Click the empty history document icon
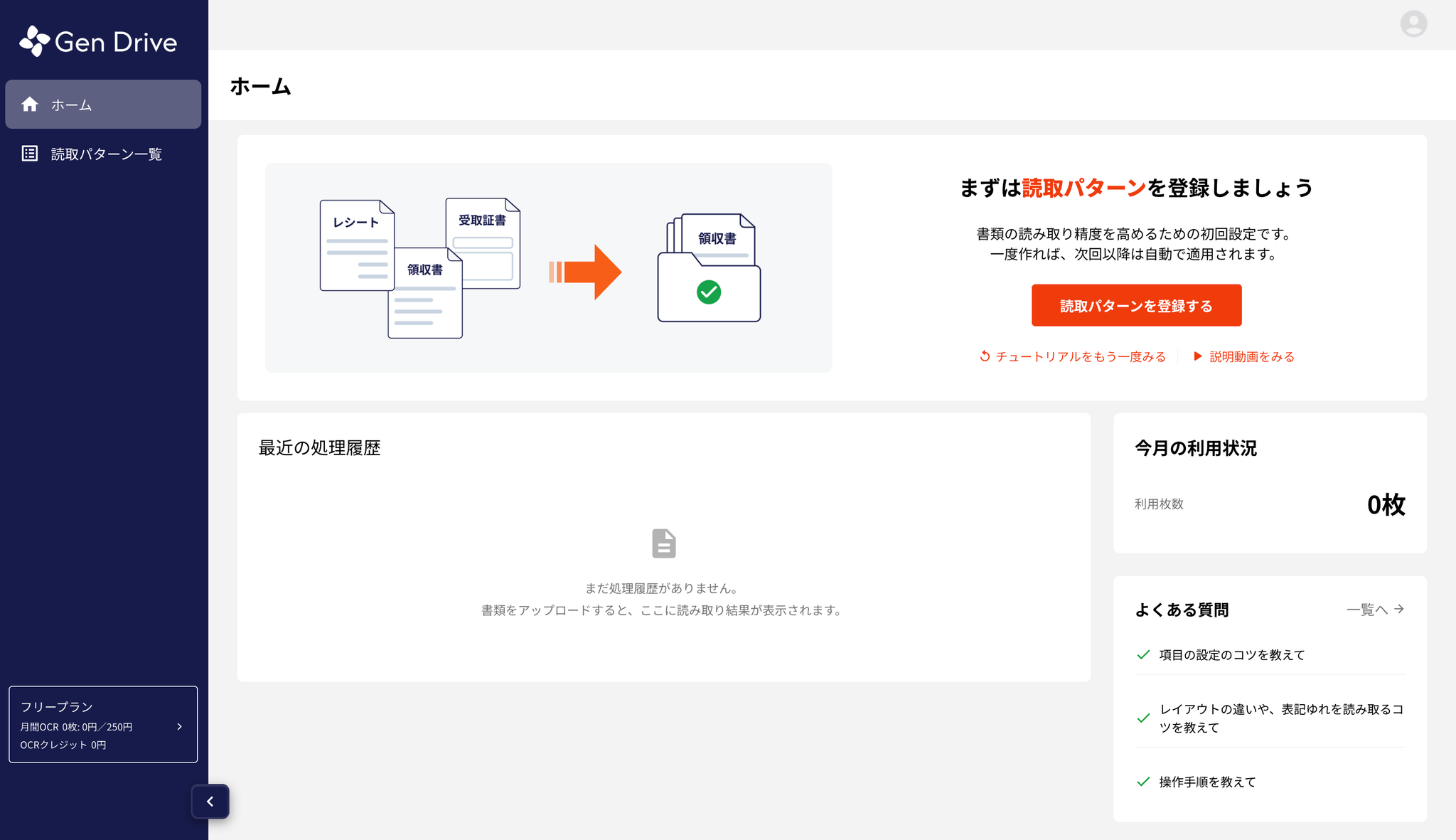1456x840 pixels. [x=663, y=543]
